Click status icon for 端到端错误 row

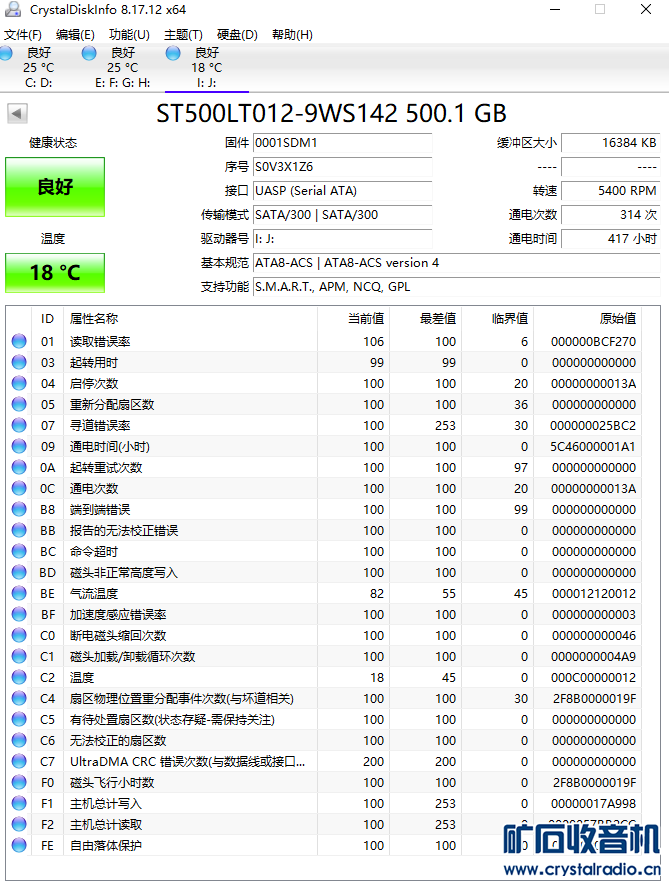point(19,509)
